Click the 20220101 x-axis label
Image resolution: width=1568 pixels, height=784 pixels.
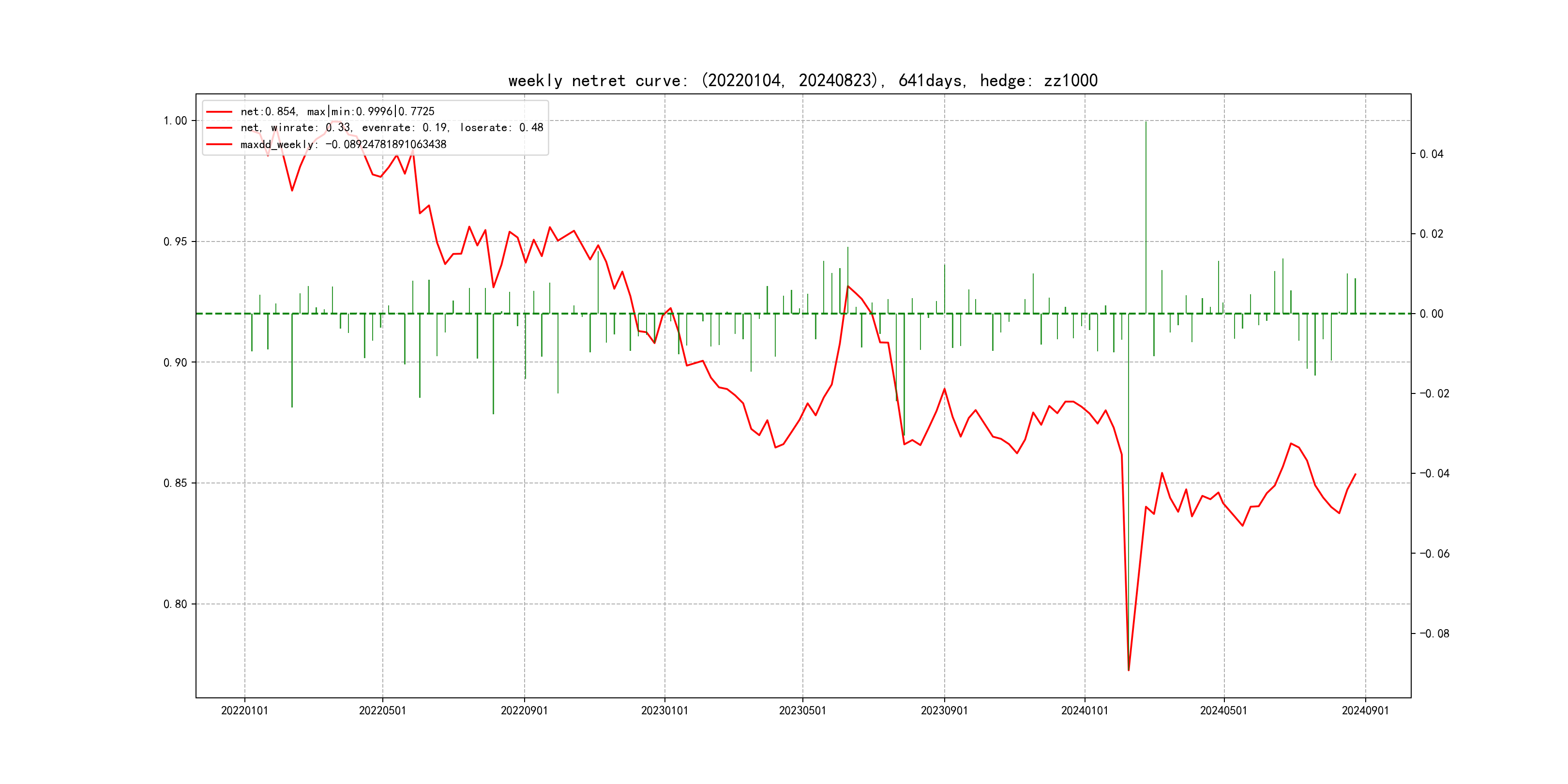[x=244, y=710]
